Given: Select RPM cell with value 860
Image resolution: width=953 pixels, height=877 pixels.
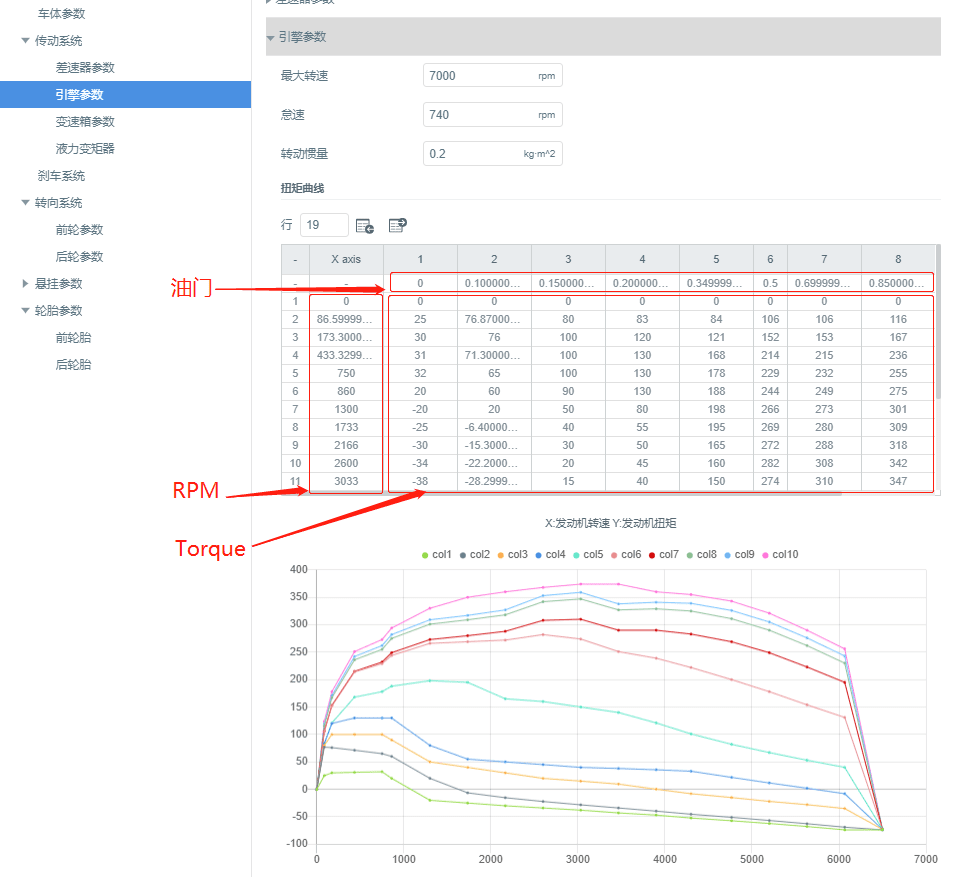Looking at the screenshot, I should click(x=346, y=391).
